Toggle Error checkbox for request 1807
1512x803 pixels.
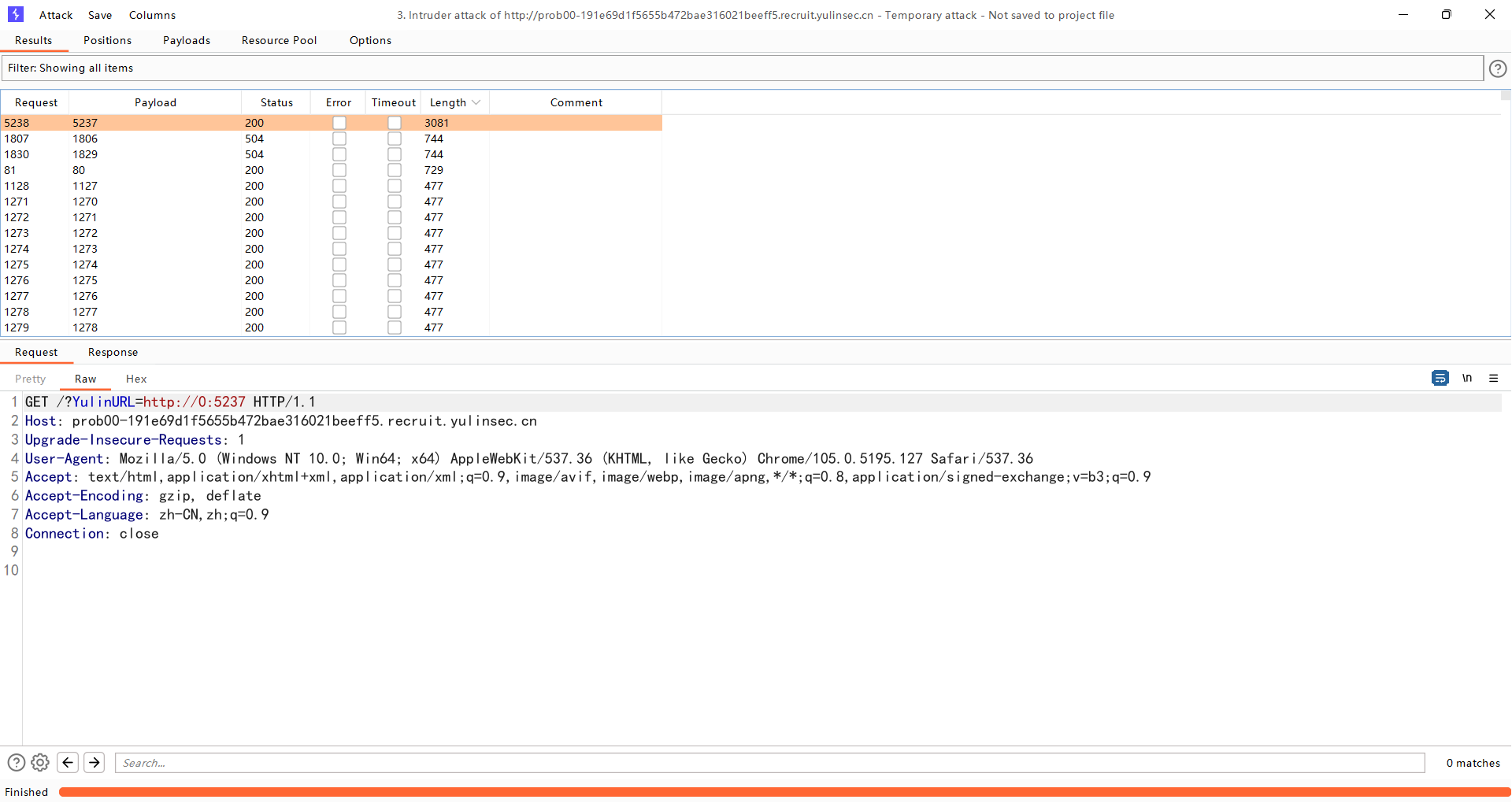pyautogui.click(x=339, y=139)
